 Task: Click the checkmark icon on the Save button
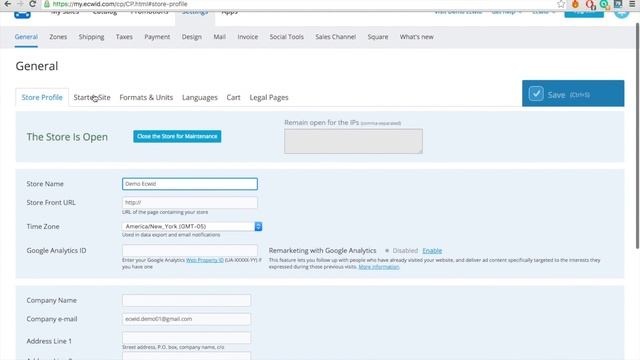(x=536, y=93)
